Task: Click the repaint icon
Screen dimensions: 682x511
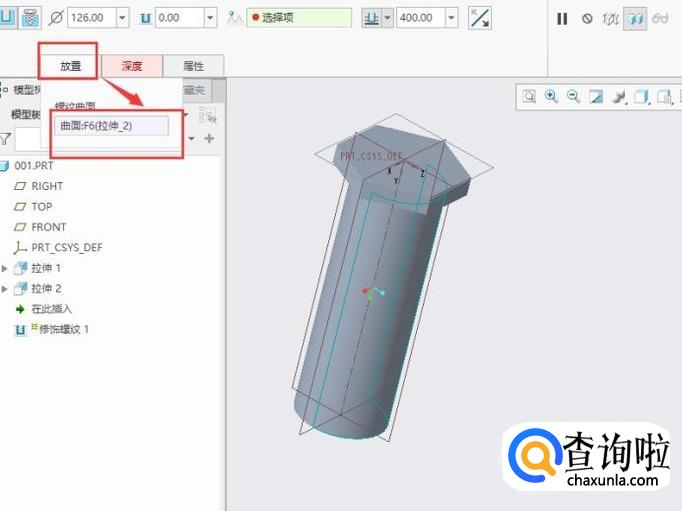Action: [595, 96]
